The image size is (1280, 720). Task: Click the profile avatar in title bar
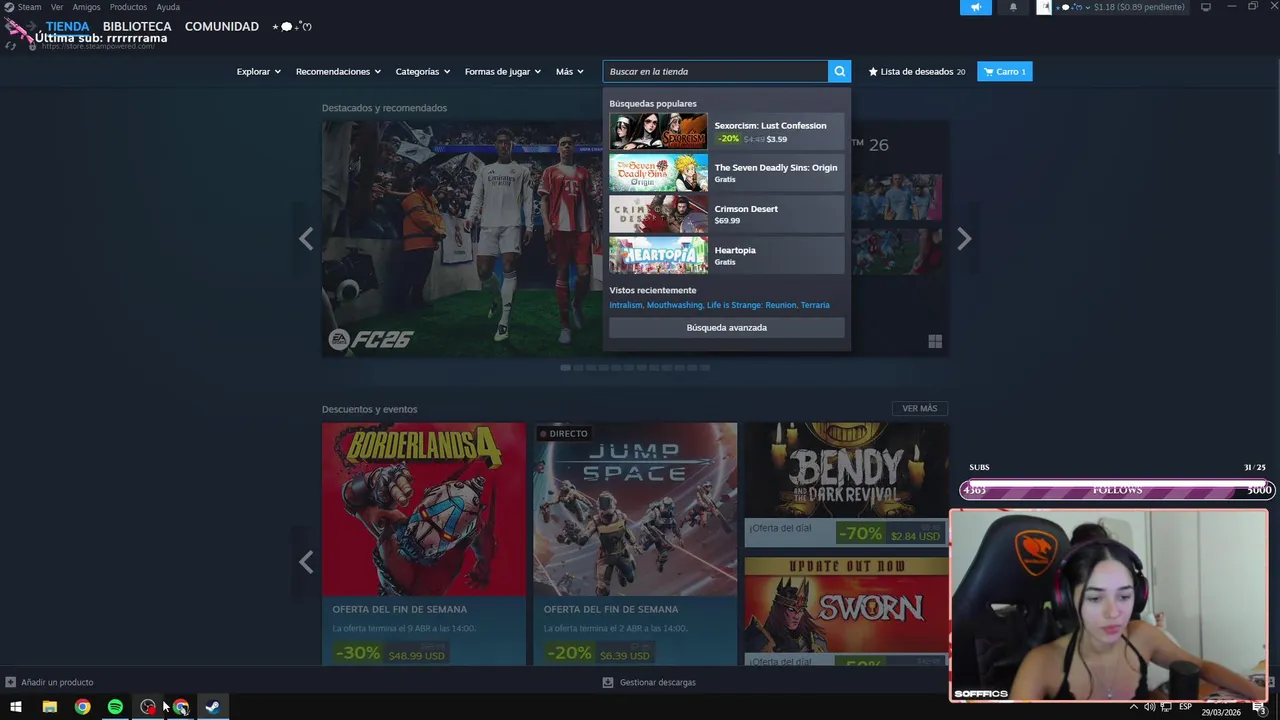[x=1044, y=7]
